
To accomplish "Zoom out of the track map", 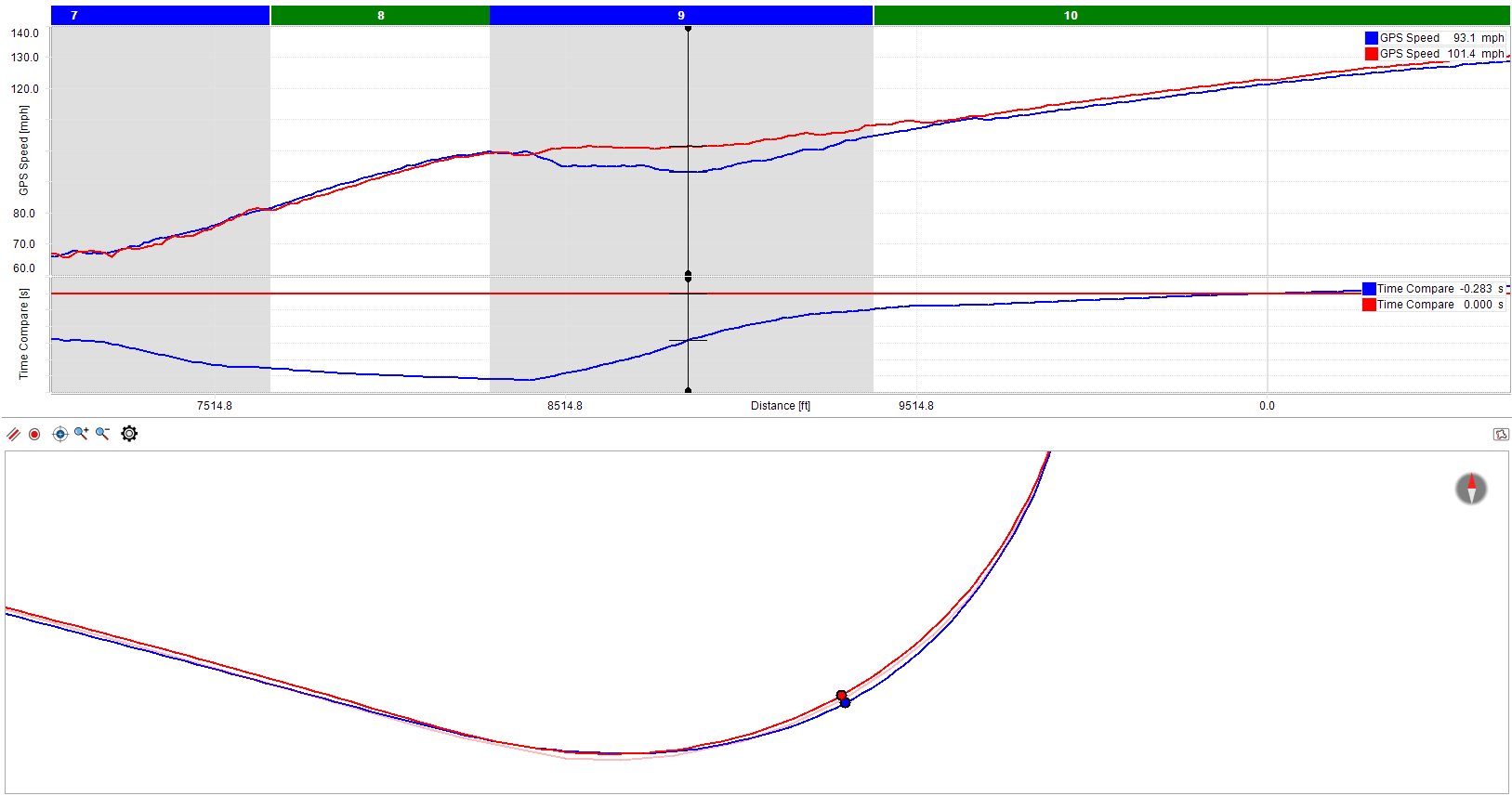I will point(103,434).
